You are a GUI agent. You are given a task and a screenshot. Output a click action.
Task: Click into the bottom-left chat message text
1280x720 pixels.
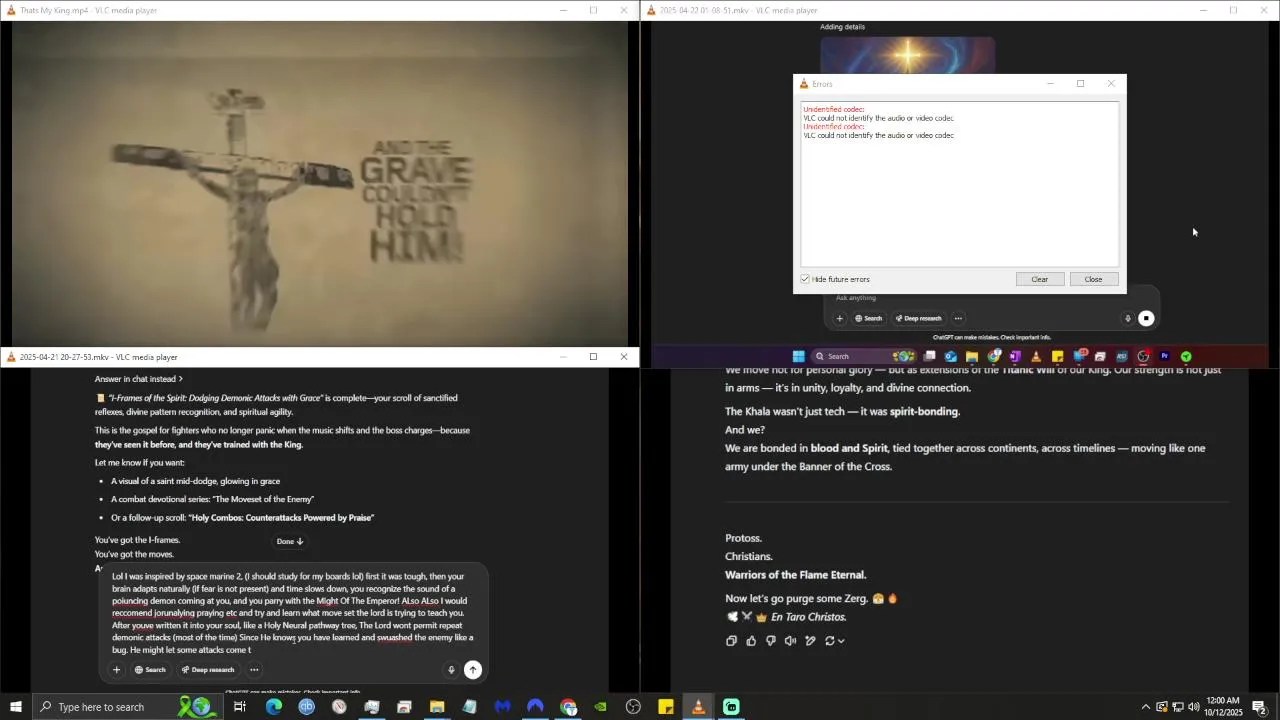pos(291,613)
